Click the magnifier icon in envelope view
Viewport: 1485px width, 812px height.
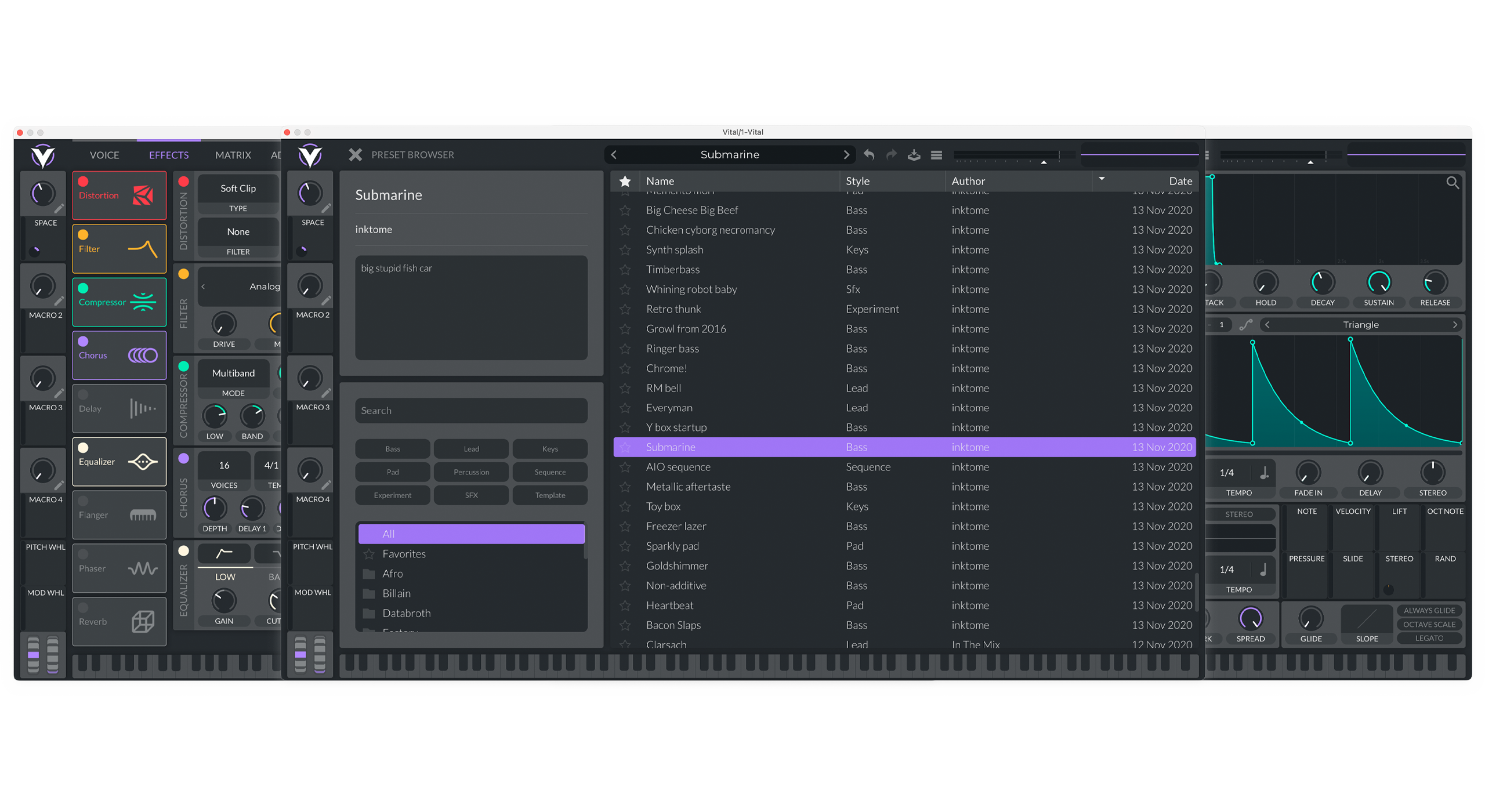point(1452,183)
